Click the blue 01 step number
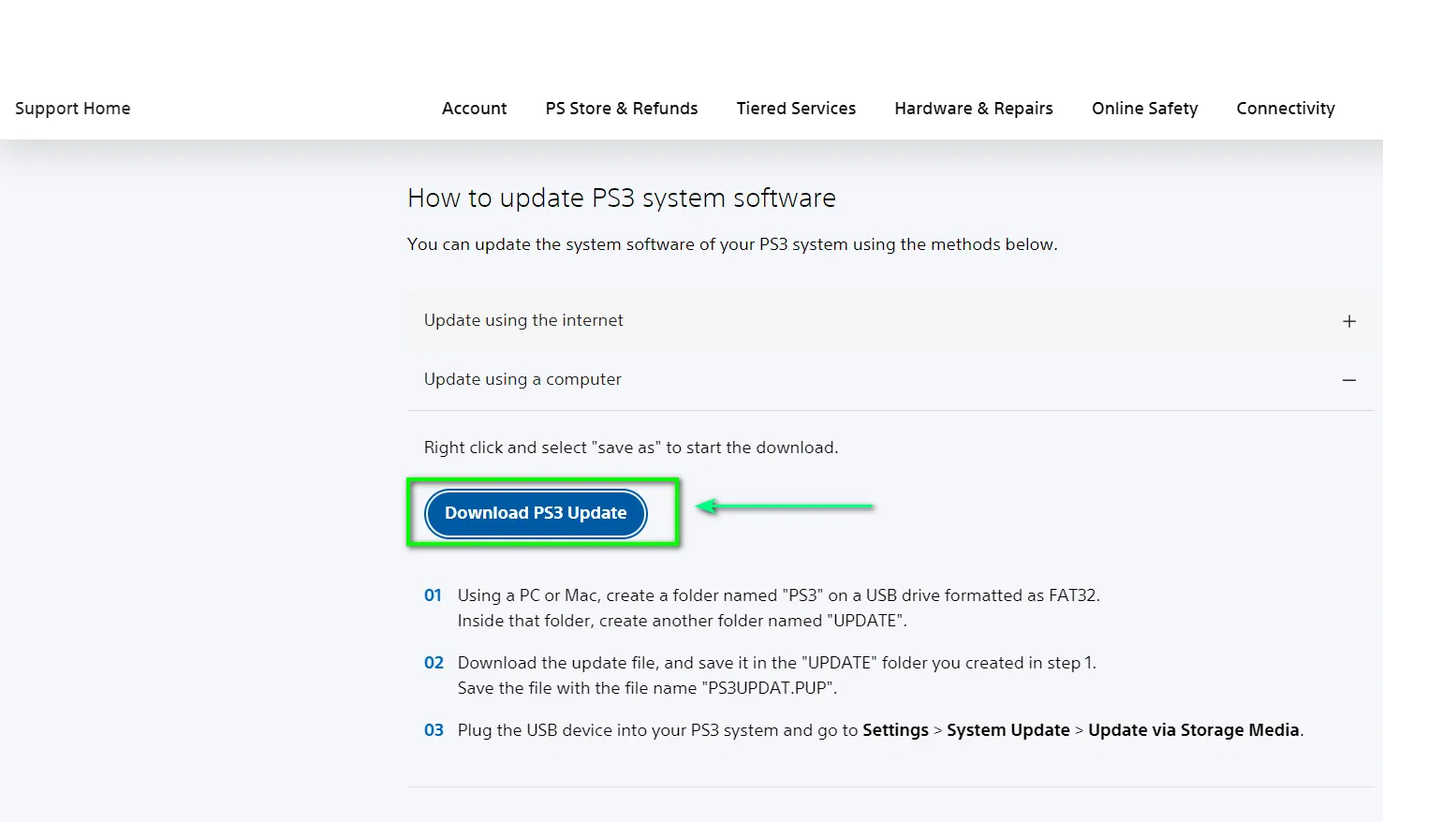 [434, 594]
